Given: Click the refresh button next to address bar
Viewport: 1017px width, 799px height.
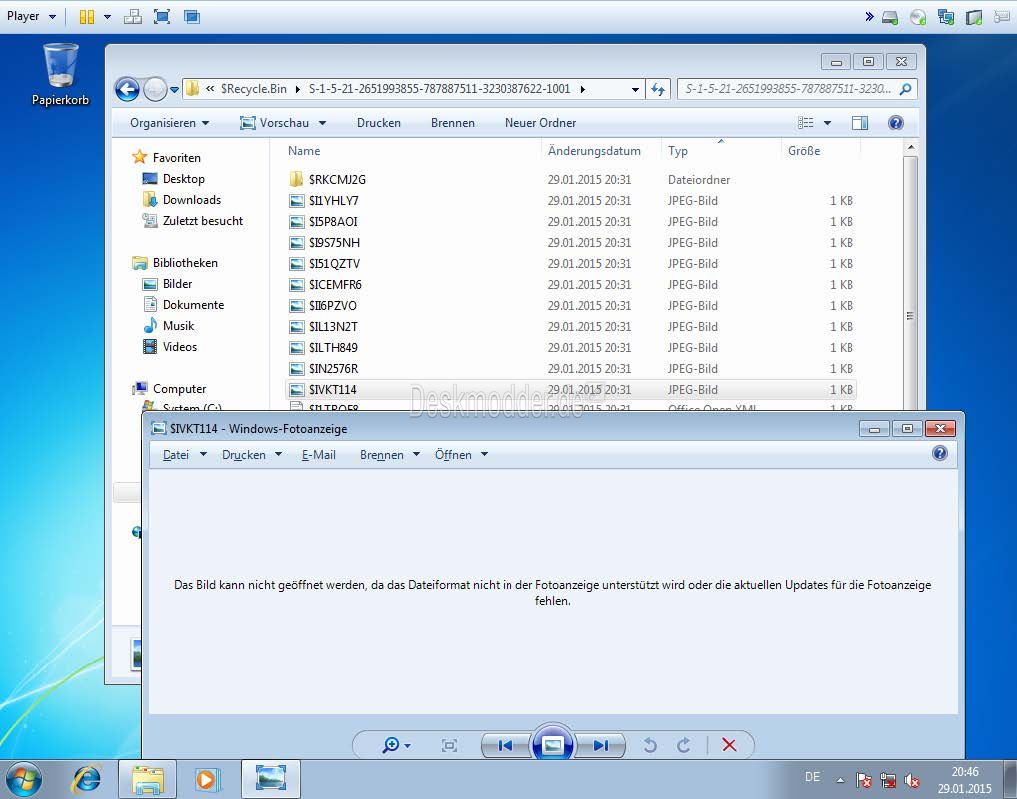Looking at the screenshot, I should click(658, 89).
